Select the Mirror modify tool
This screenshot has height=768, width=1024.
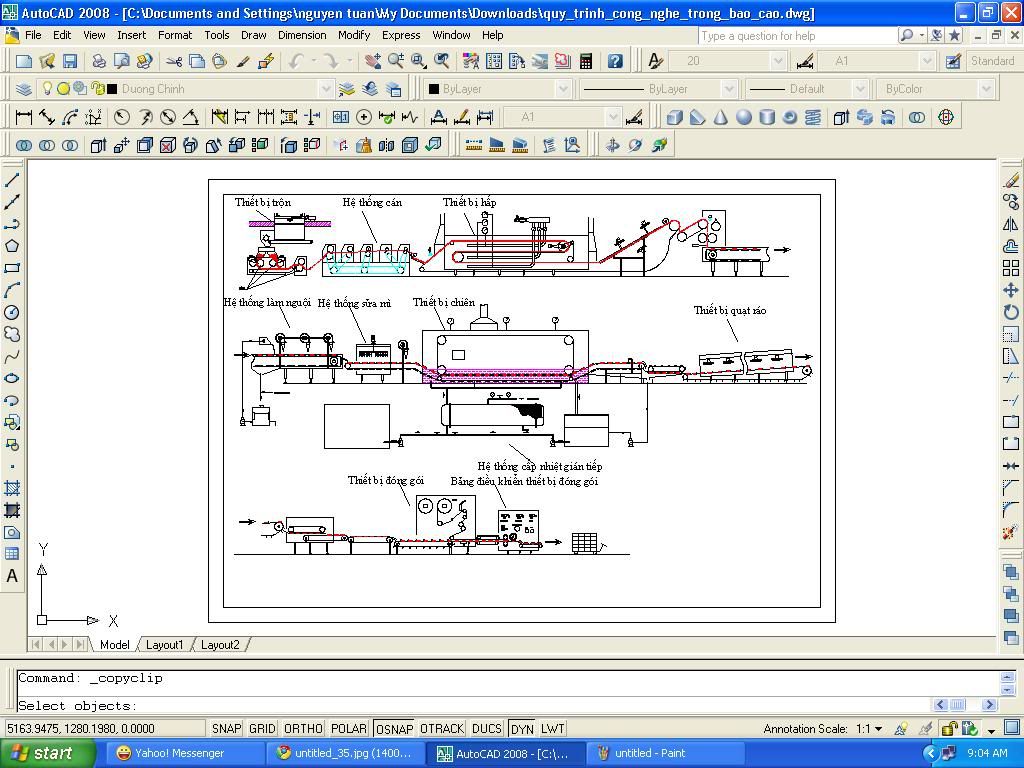tap(1011, 224)
